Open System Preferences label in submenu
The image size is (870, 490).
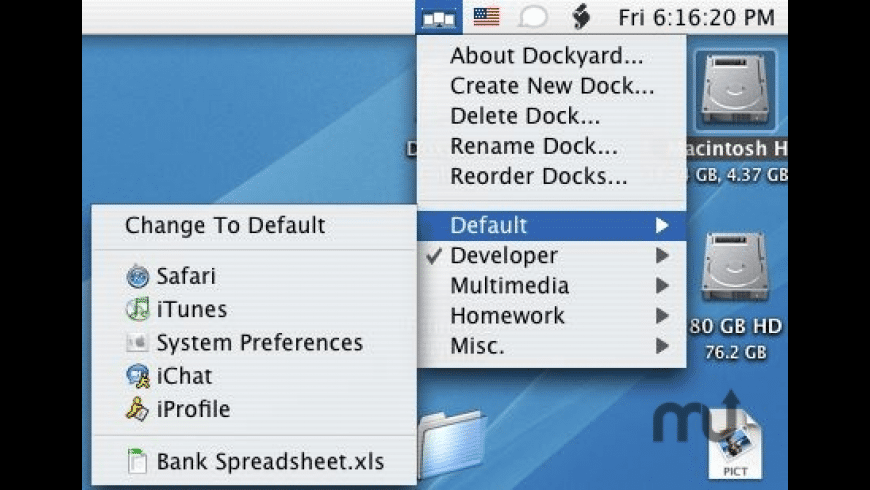[260, 343]
